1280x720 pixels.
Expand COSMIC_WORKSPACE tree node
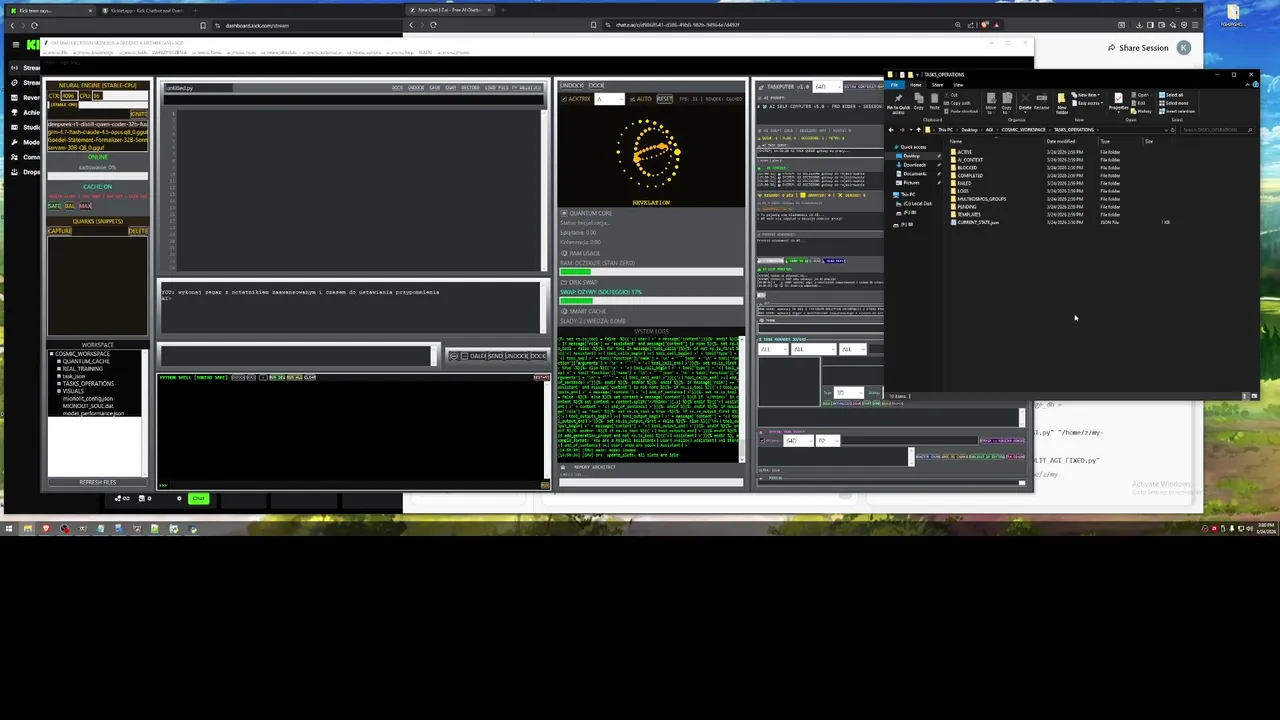[x=52, y=354]
